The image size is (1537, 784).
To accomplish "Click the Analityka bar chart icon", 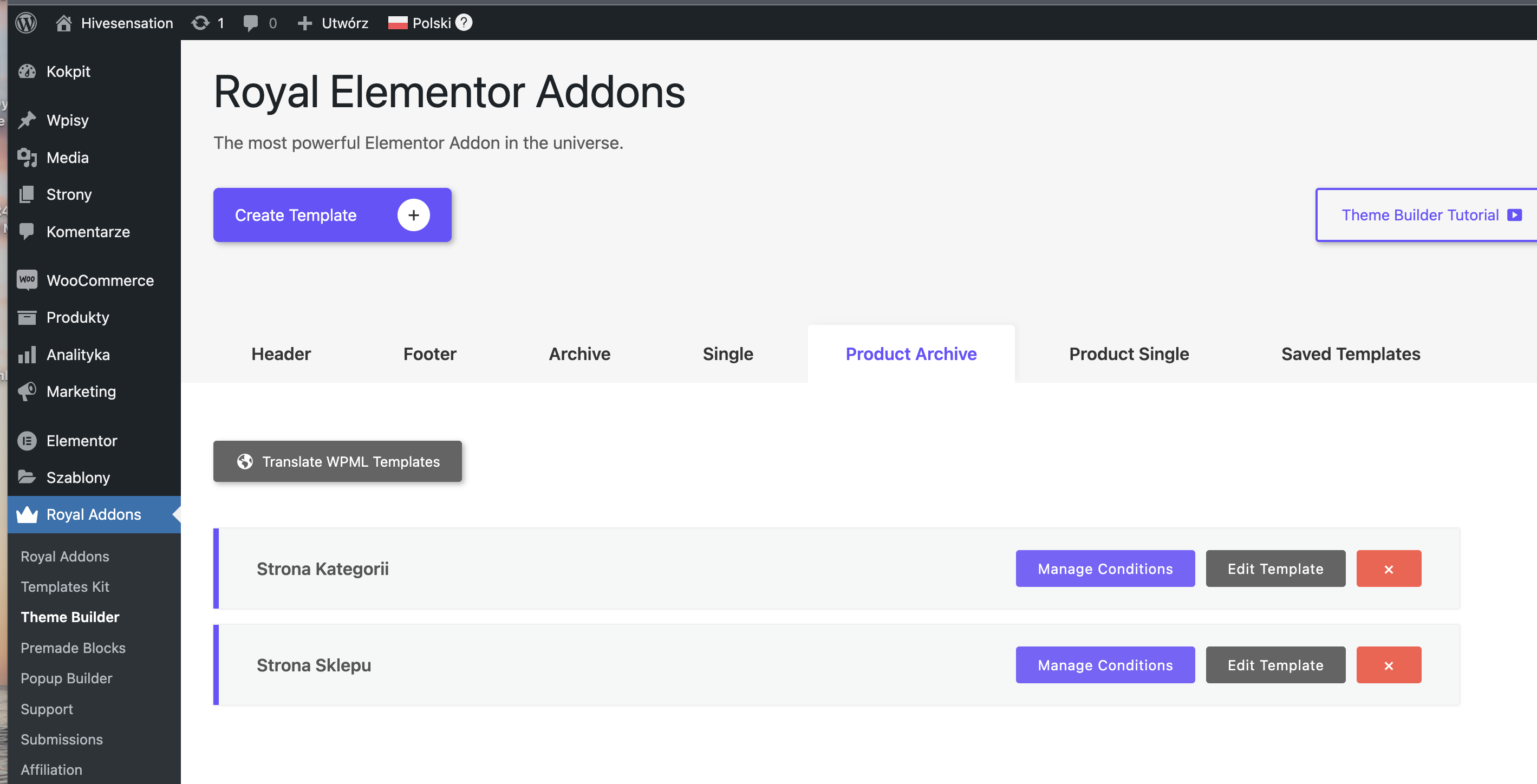I will pyautogui.click(x=27, y=355).
